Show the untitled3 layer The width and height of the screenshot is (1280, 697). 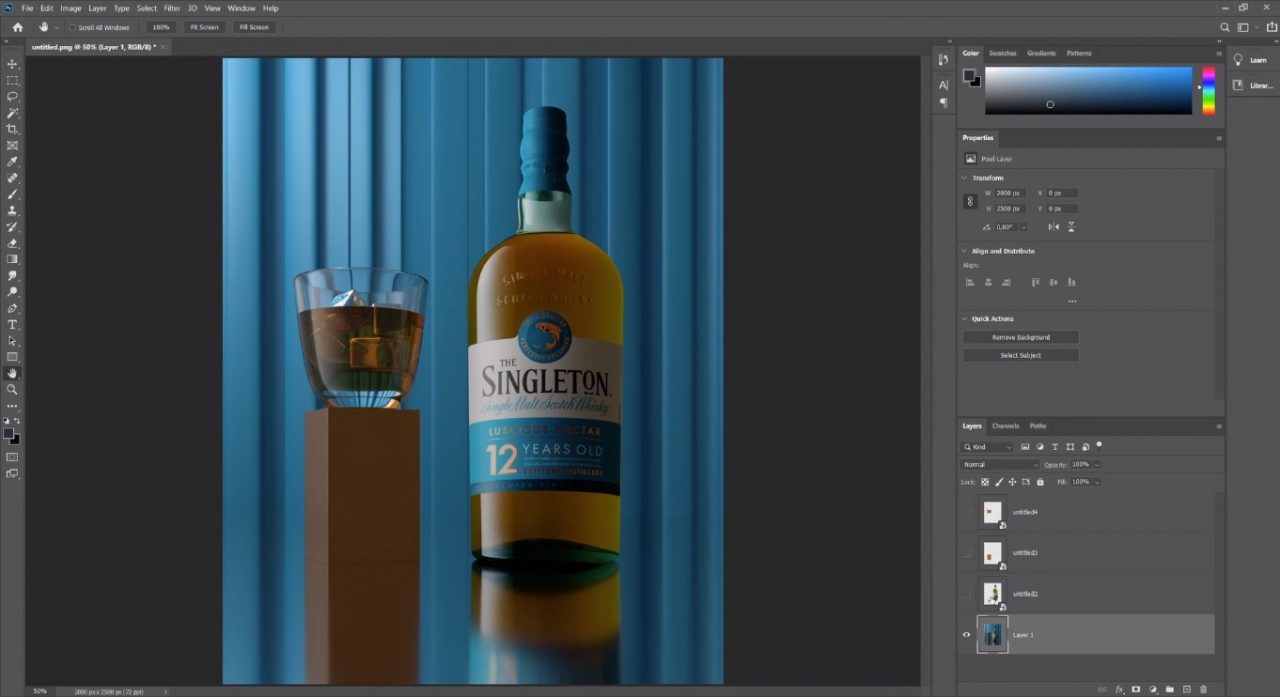point(966,552)
